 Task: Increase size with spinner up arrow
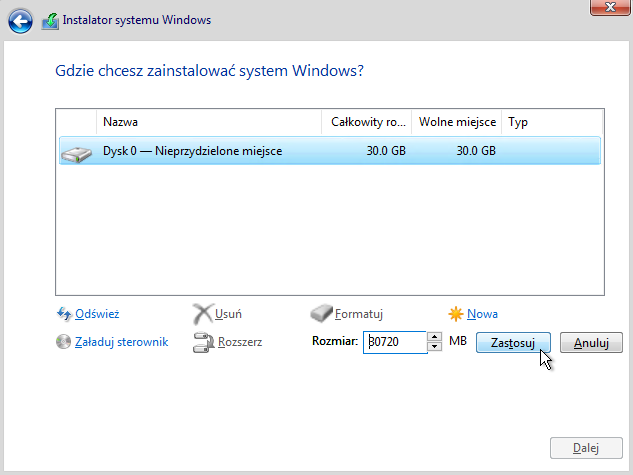point(434,337)
